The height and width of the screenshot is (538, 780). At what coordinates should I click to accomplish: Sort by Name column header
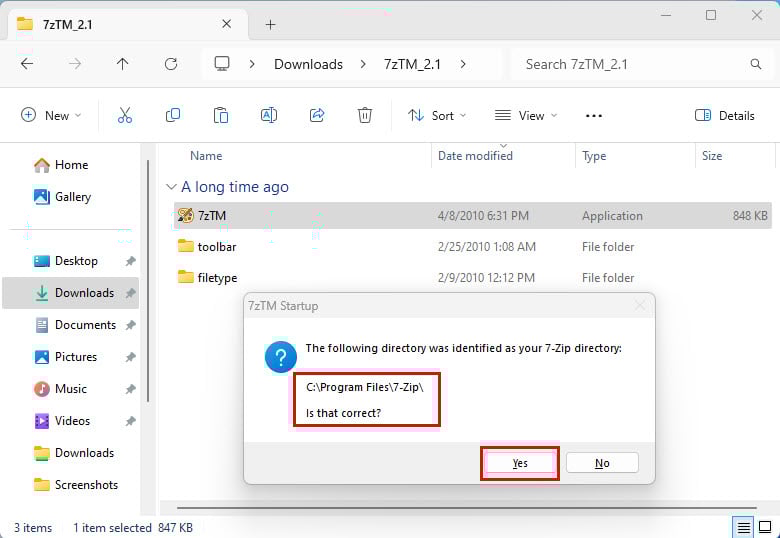point(206,156)
